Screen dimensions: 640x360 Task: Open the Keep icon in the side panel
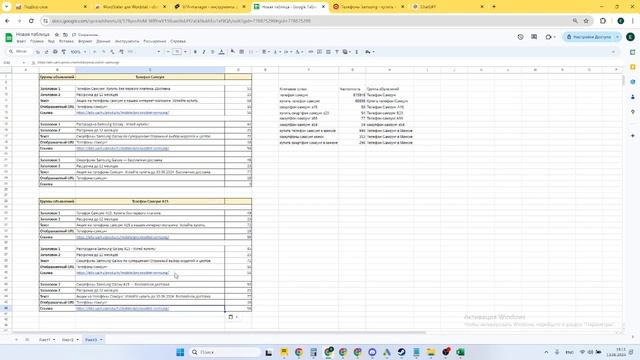633,67
